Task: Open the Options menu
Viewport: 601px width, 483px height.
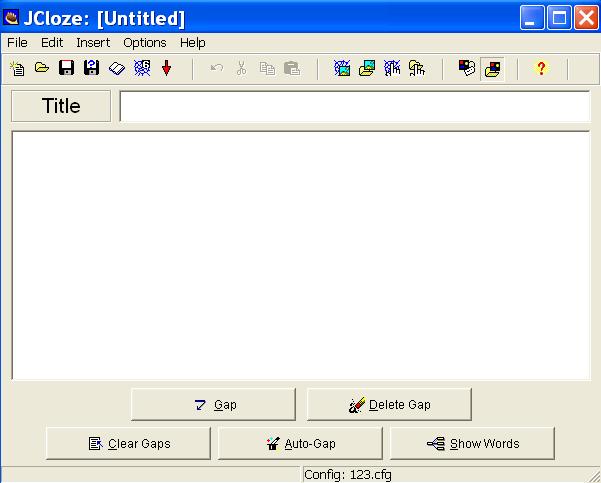Action: tap(145, 43)
